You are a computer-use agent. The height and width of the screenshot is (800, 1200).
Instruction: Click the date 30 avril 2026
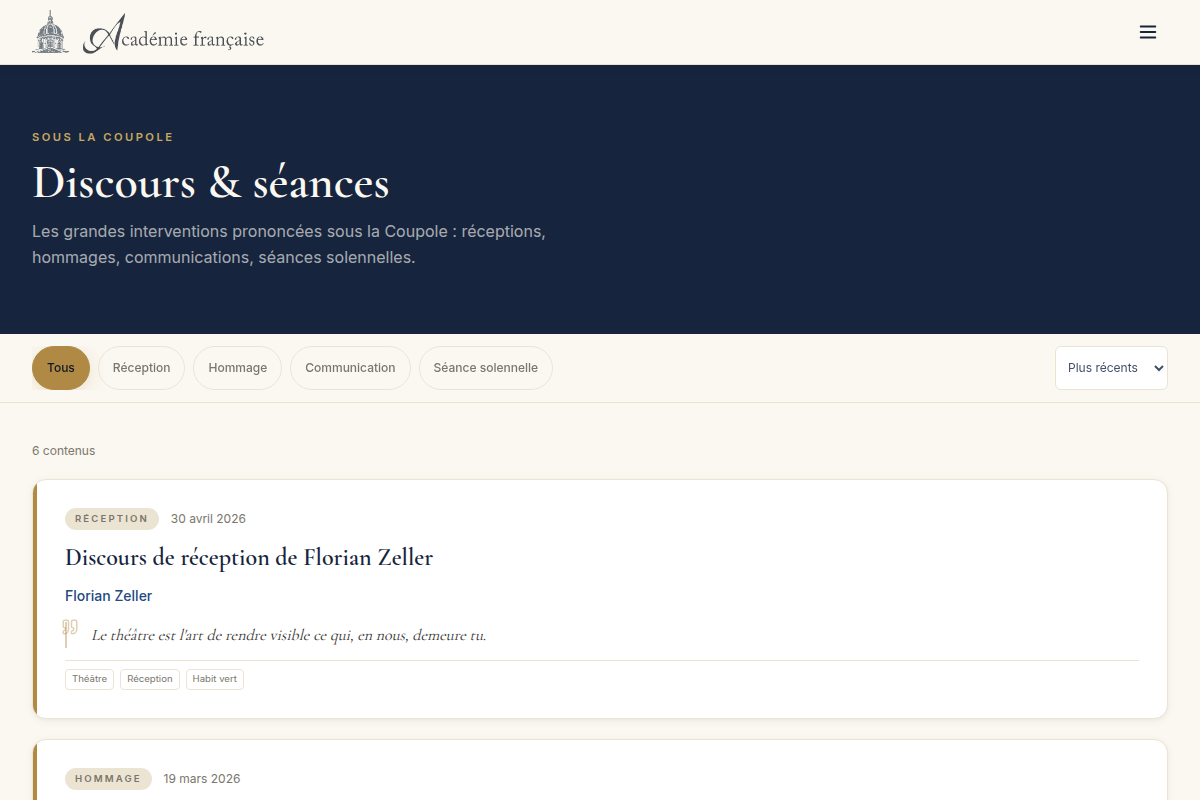coord(208,519)
